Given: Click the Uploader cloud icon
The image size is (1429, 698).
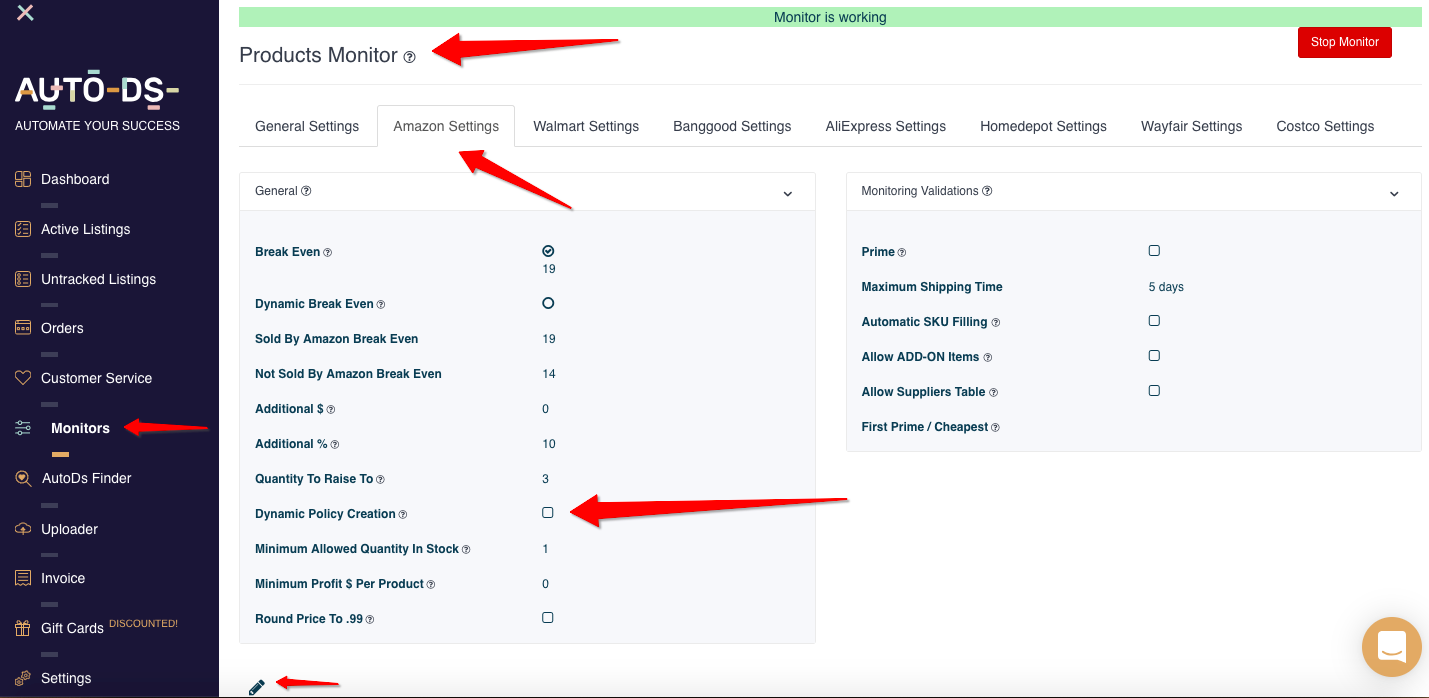Looking at the screenshot, I should pyautogui.click(x=23, y=529).
